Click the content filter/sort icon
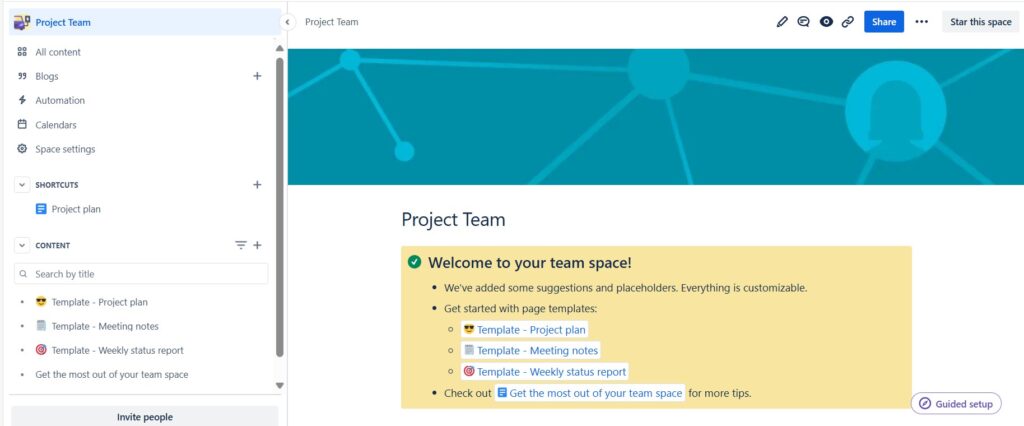The height and width of the screenshot is (426, 1024). point(241,245)
